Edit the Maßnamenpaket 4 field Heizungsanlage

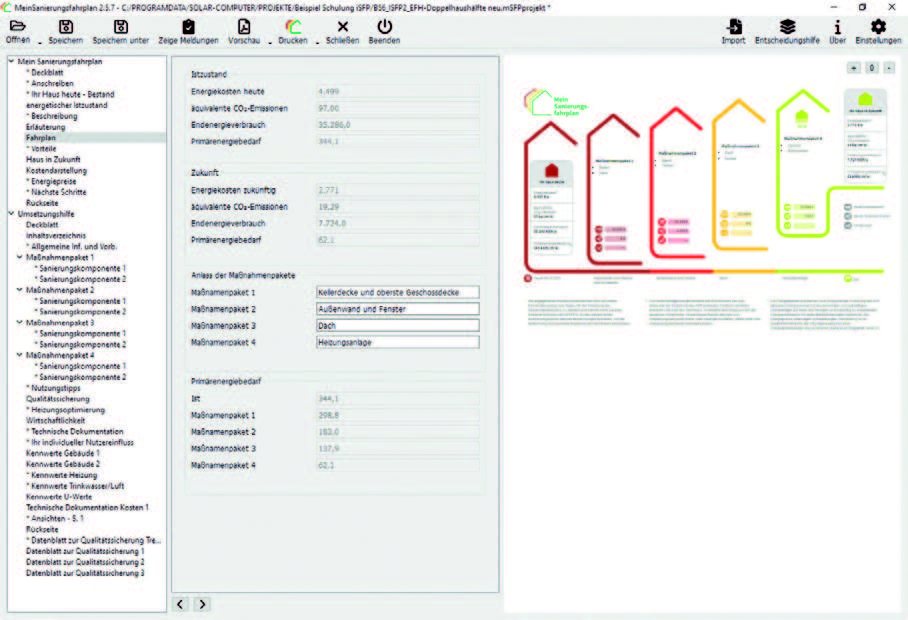point(398,342)
